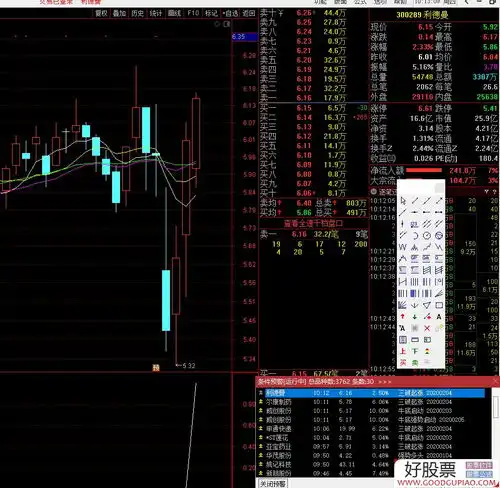Open 统计 statistics option

point(156,13)
